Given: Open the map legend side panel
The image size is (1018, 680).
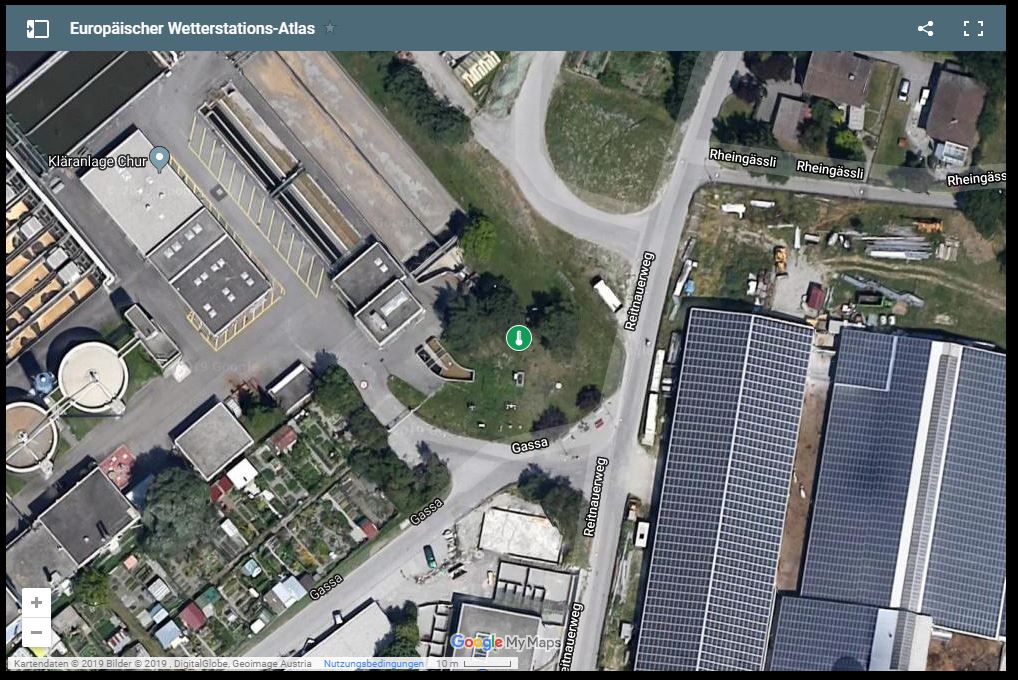Looking at the screenshot, I should click(38, 29).
